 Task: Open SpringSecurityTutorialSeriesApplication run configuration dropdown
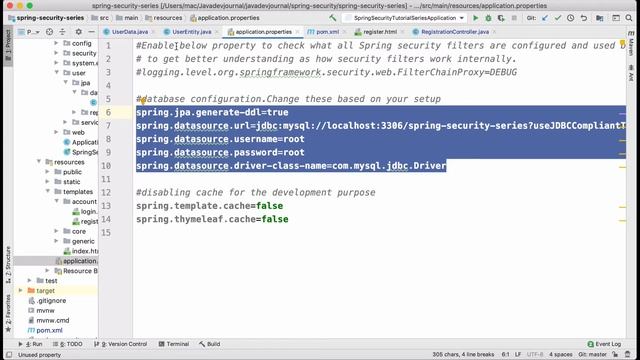pos(404,18)
